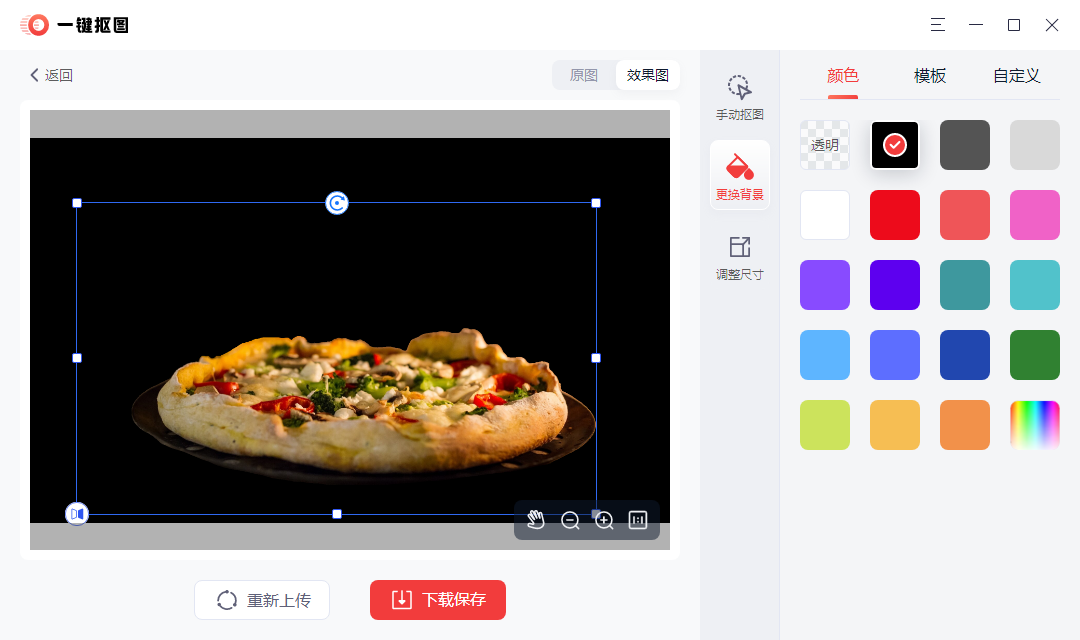Zoom out using the minus magnifier icon
The image size is (1080, 640).
570,520
